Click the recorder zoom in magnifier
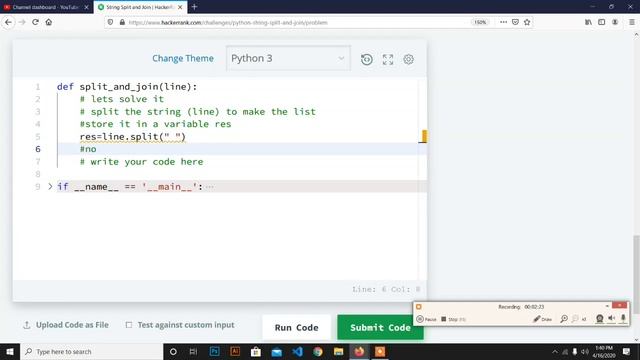This screenshot has height=360, width=640. [x=564, y=319]
